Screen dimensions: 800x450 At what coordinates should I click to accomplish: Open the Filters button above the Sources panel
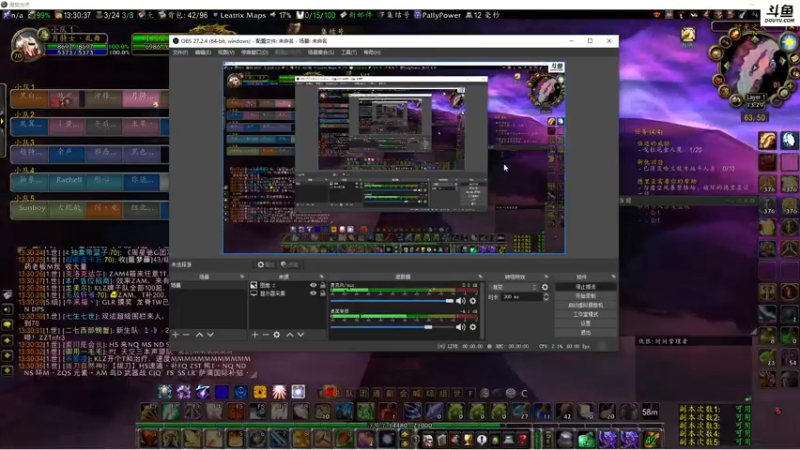[x=290, y=265]
